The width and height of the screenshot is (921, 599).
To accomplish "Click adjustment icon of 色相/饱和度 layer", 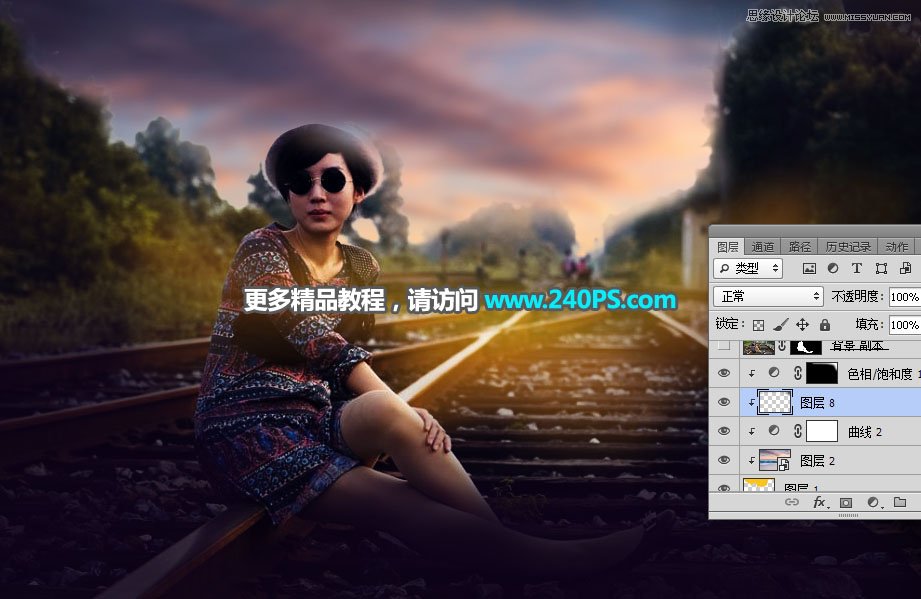I will [x=774, y=373].
